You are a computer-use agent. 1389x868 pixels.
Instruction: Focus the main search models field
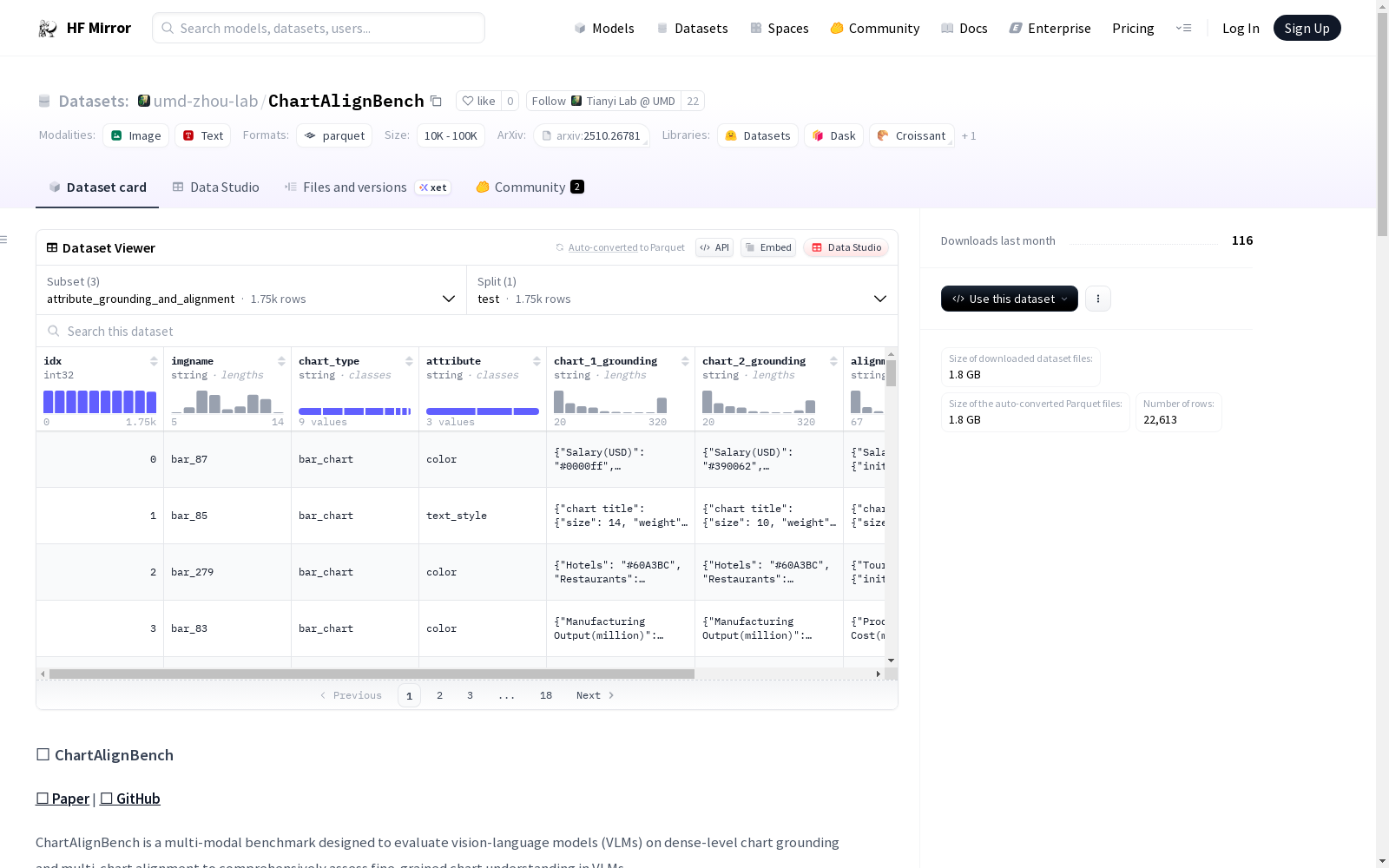(319, 28)
